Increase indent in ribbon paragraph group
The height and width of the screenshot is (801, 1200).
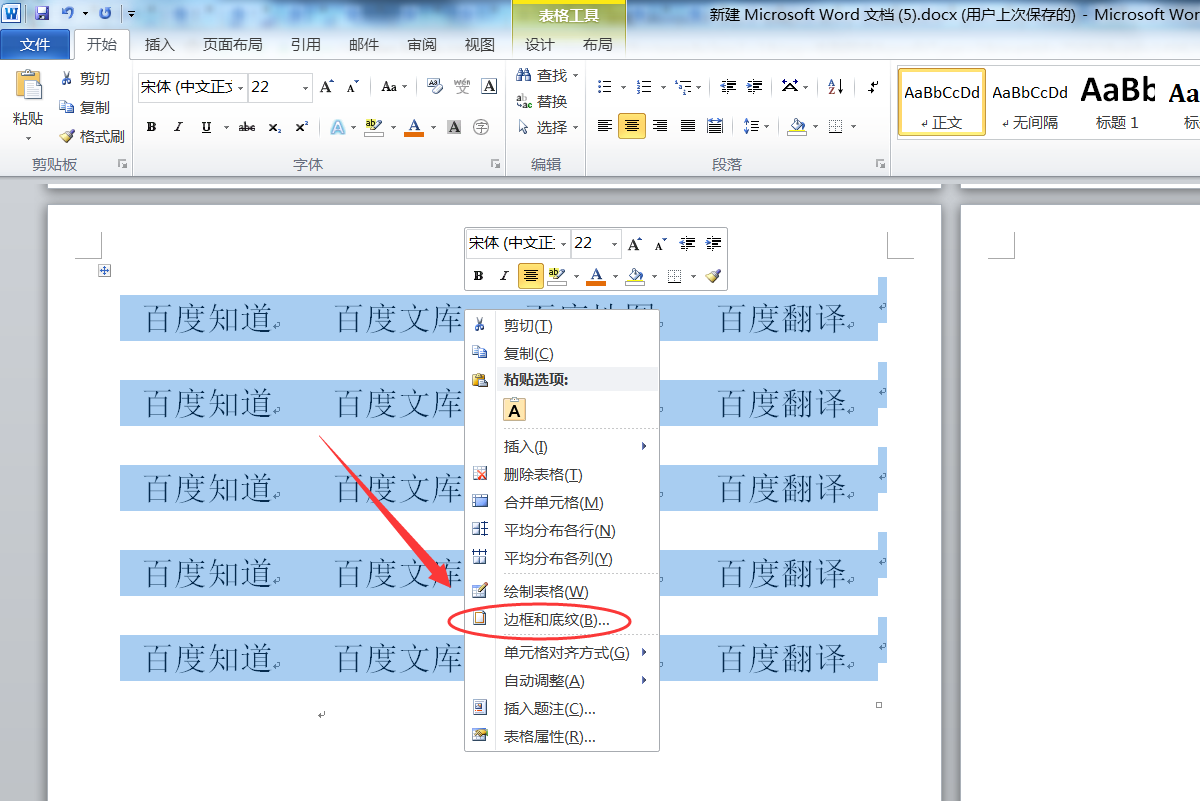[x=754, y=87]
